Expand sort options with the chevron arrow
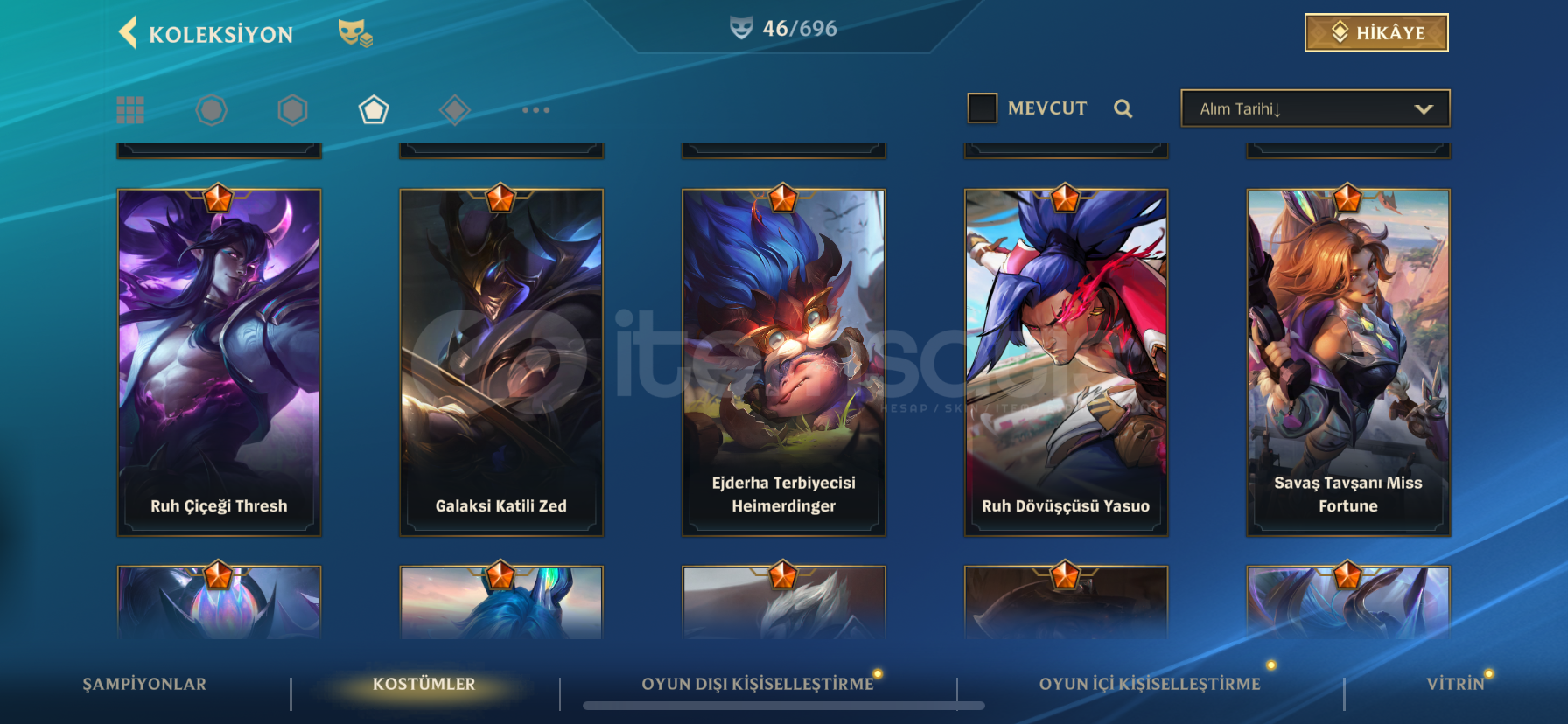Image resolution: width=1568 pixels, height=724 pixels. (1424, 109)
